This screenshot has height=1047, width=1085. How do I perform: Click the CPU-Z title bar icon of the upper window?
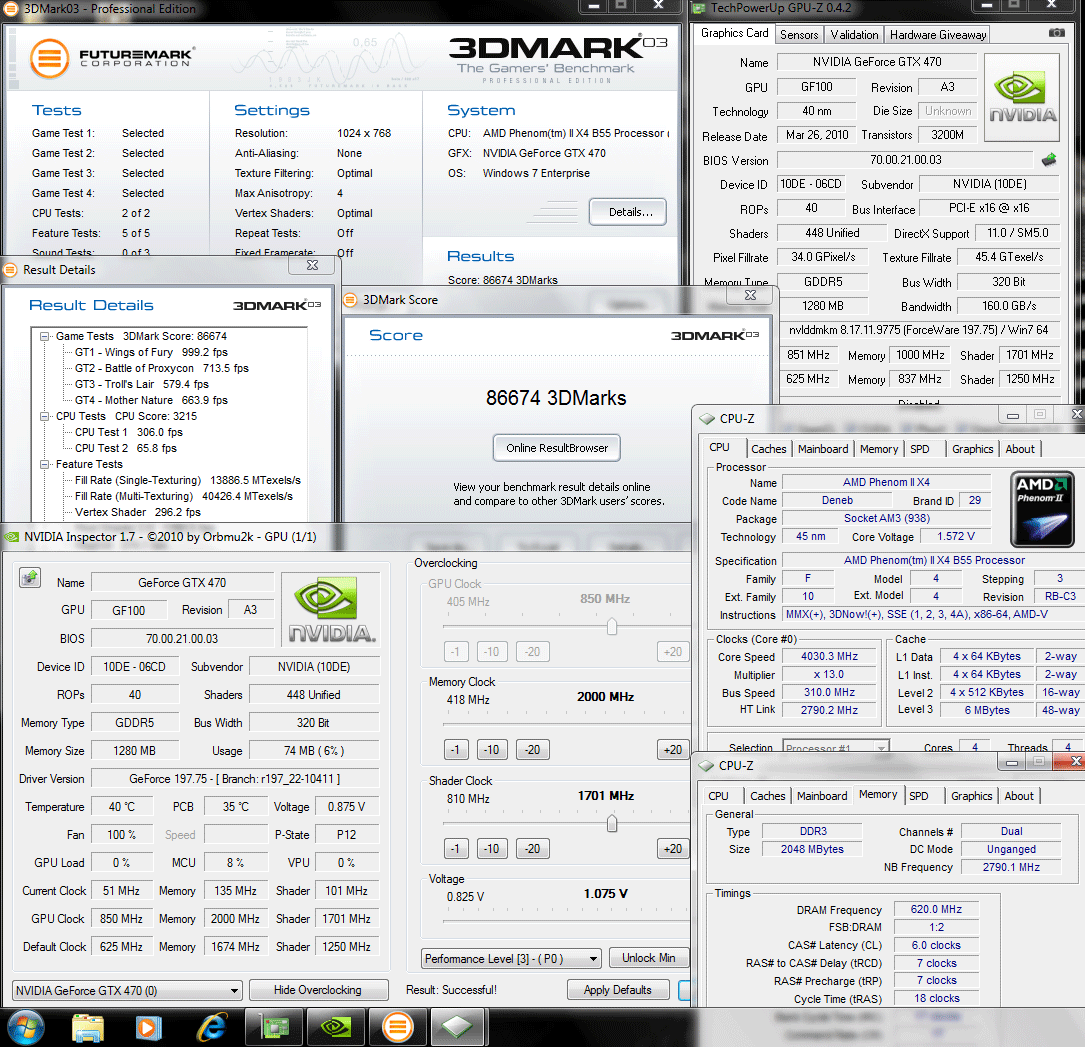(x=706, y=419)
